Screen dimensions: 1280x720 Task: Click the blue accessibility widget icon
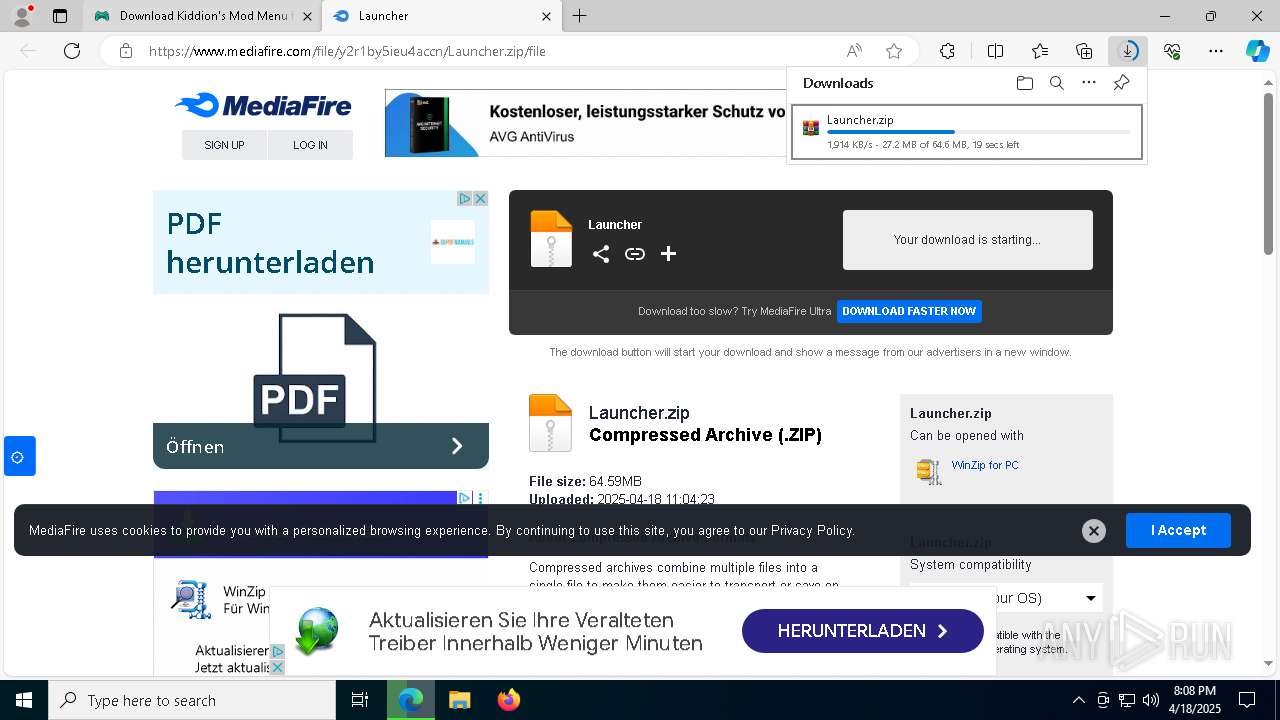19,457
